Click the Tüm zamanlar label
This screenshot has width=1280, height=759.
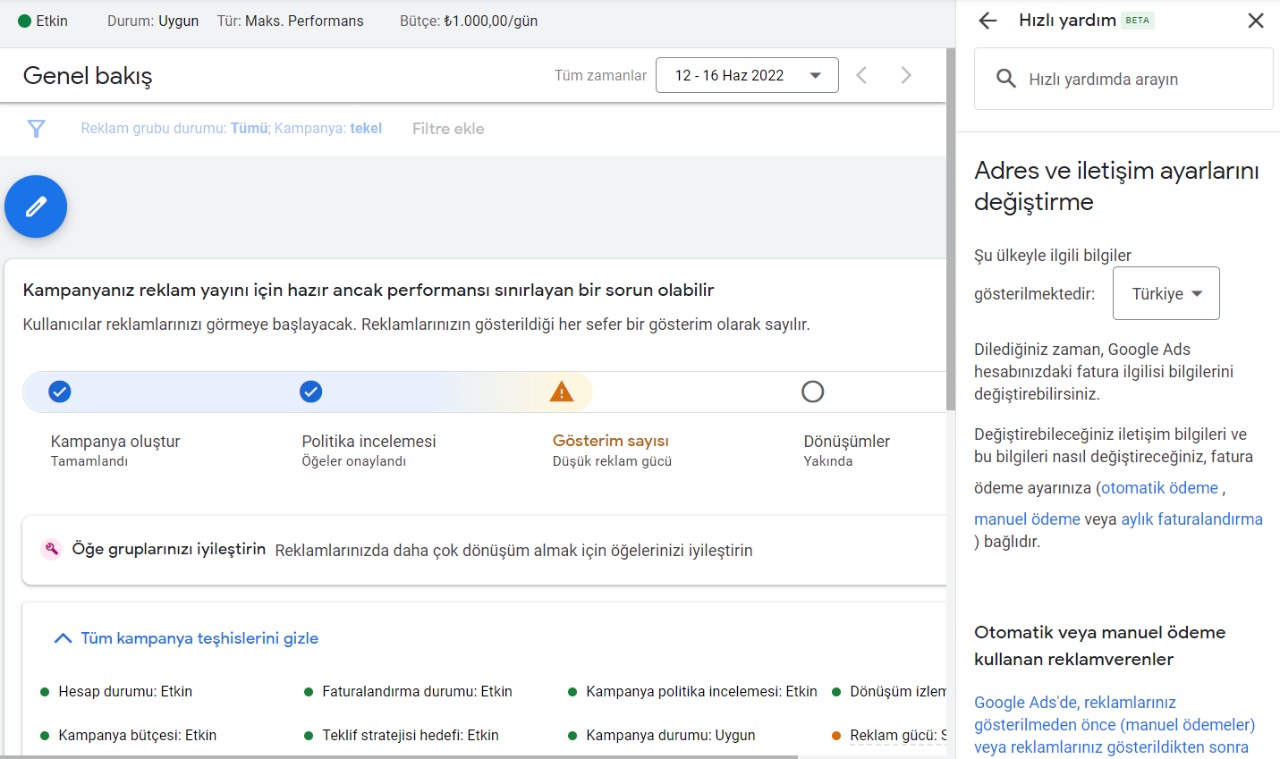click(x=601, y=75)
